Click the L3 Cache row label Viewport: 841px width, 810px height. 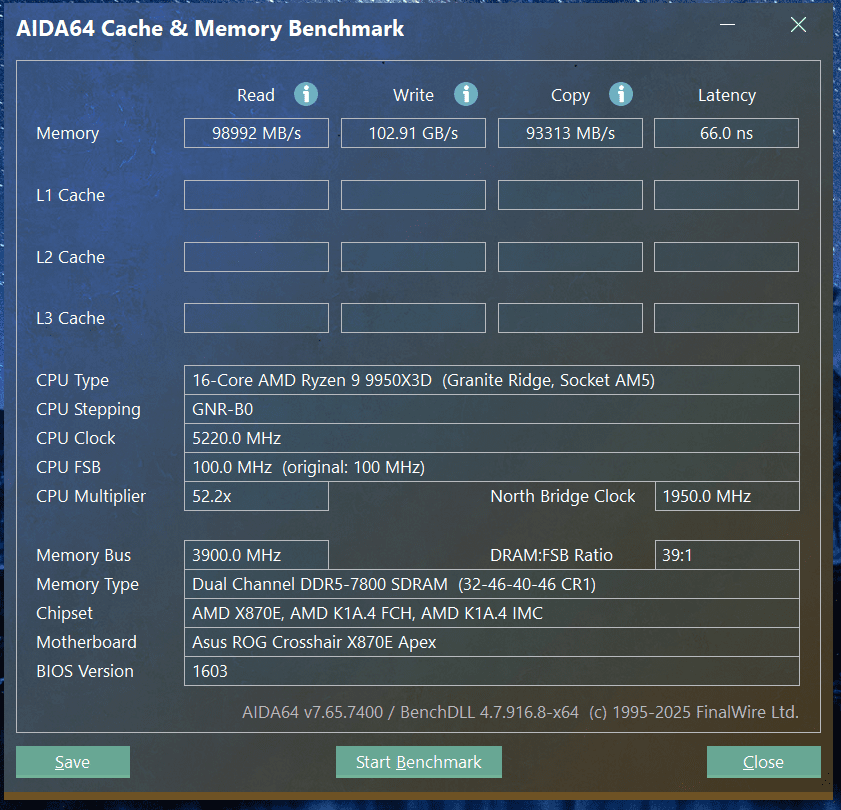pos(70,318)
